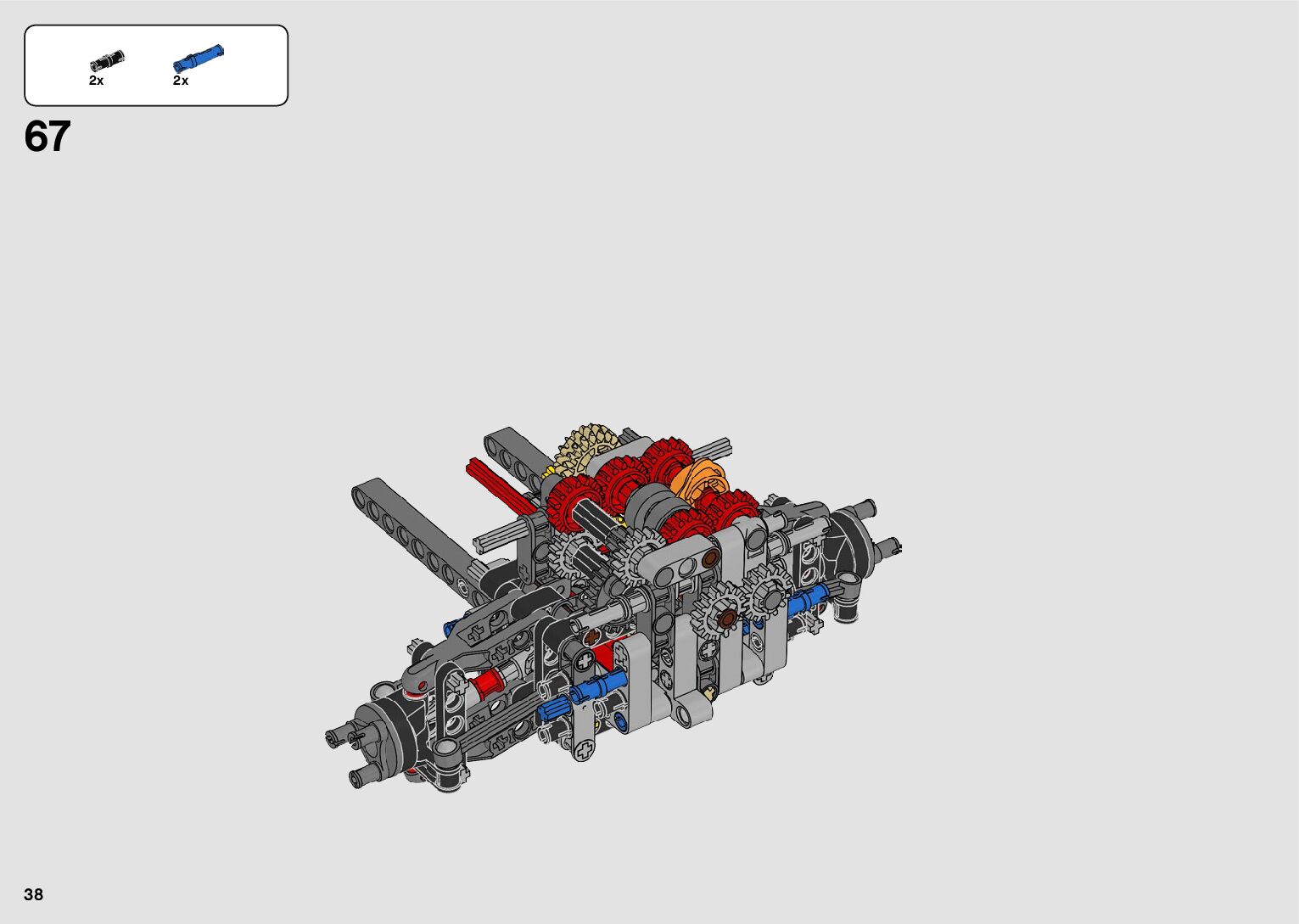Click the blue pin on the model's right side
Screen dimensions: 1299x924
(x=809, y=599)
